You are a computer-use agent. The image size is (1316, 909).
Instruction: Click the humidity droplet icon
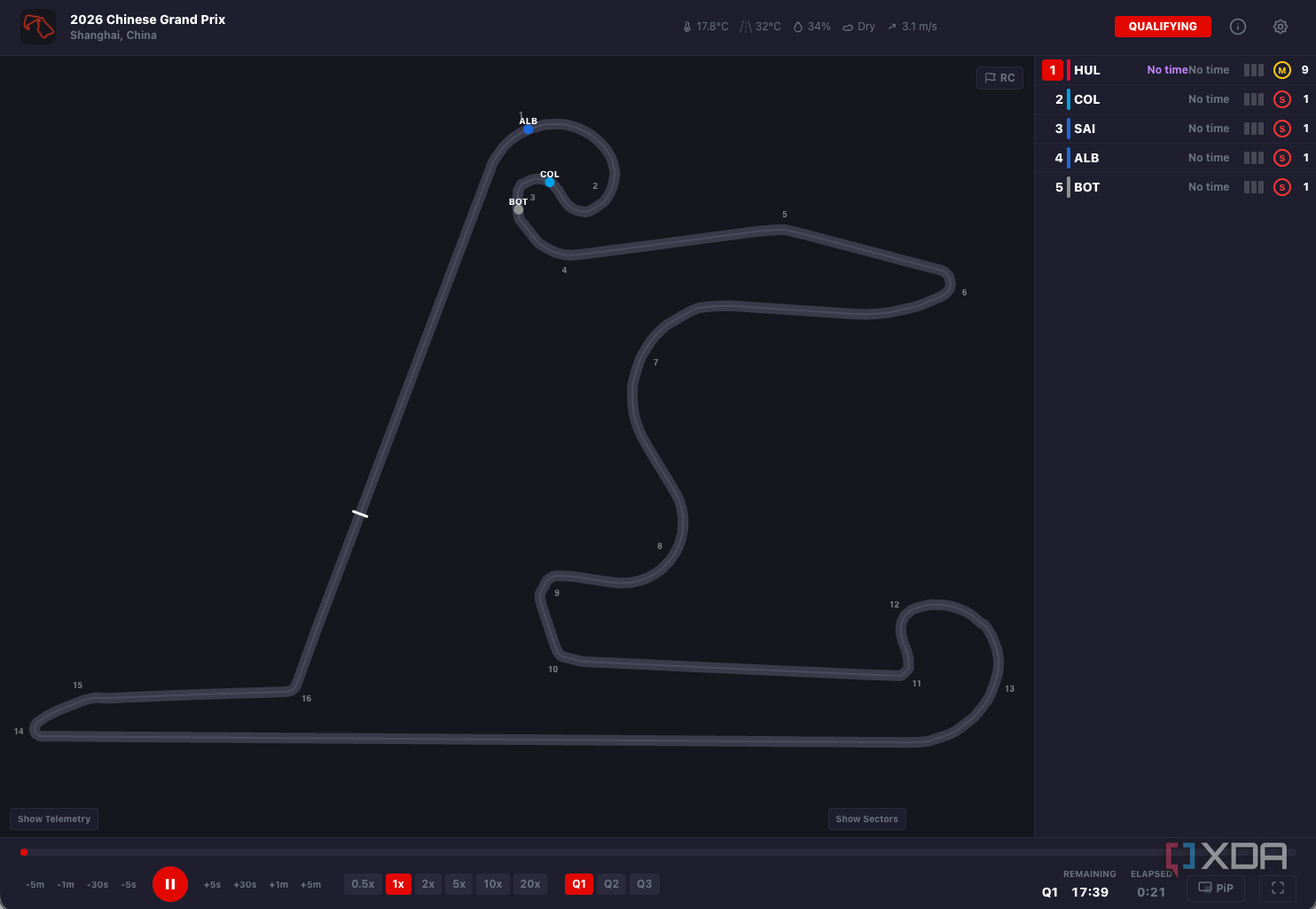click(x=798, y=27)
